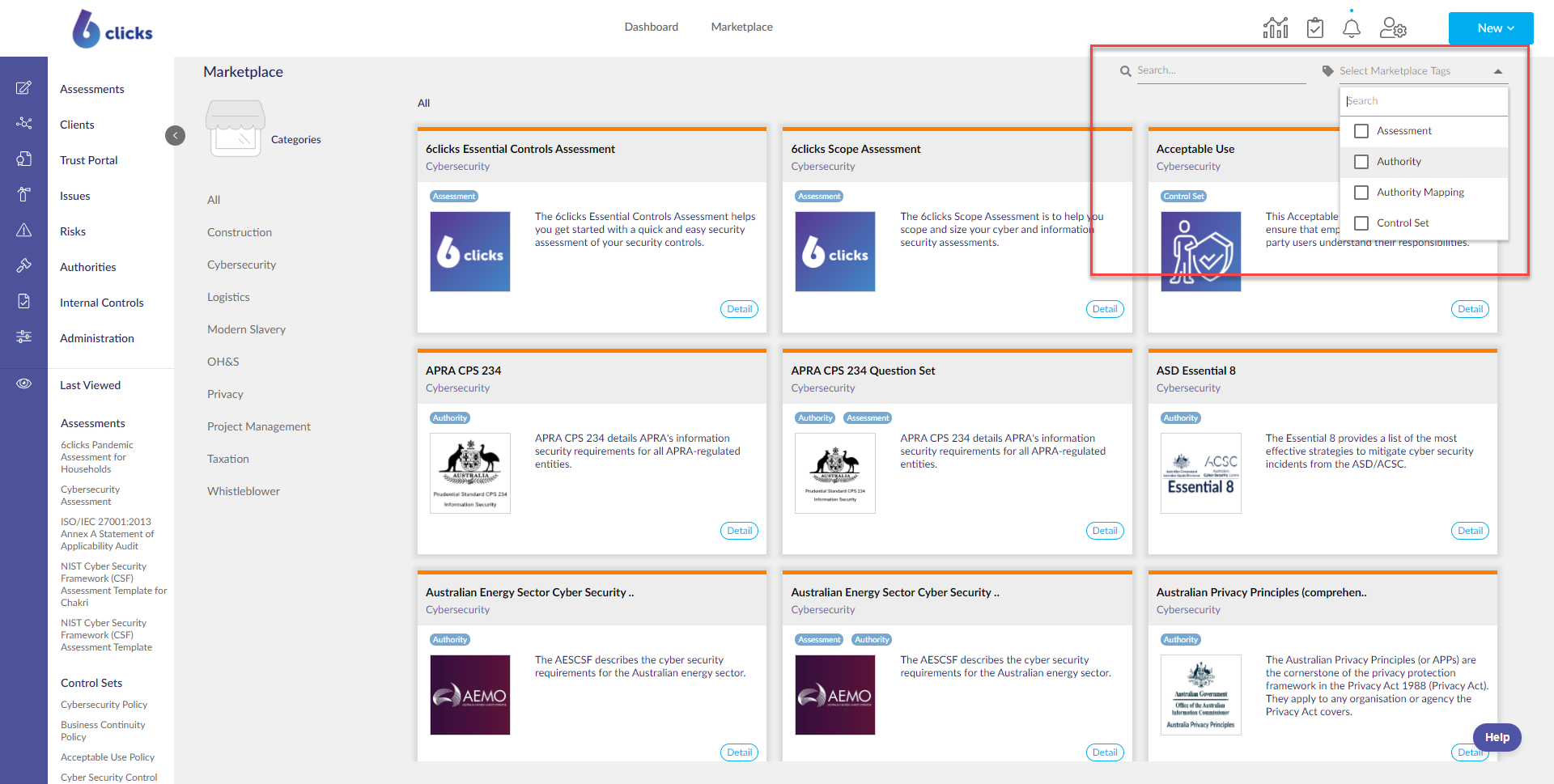Open Detail for Acceptable Use
Viewport: 1554px width, 784px height.
1470,309
